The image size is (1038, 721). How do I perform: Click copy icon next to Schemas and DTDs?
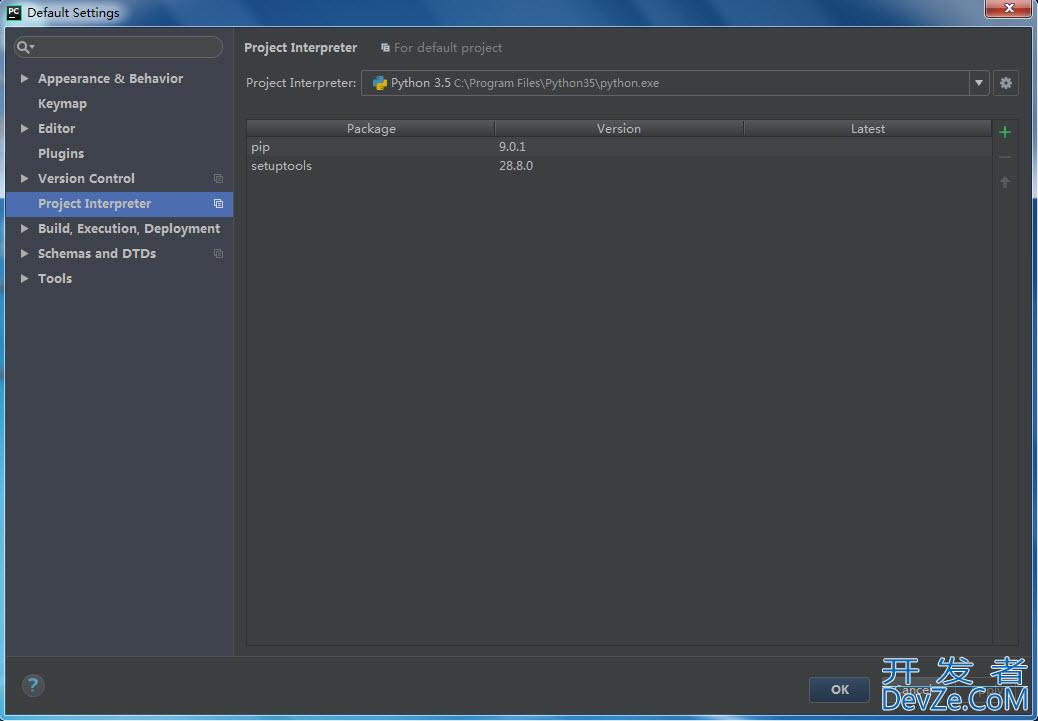(218, 254)
